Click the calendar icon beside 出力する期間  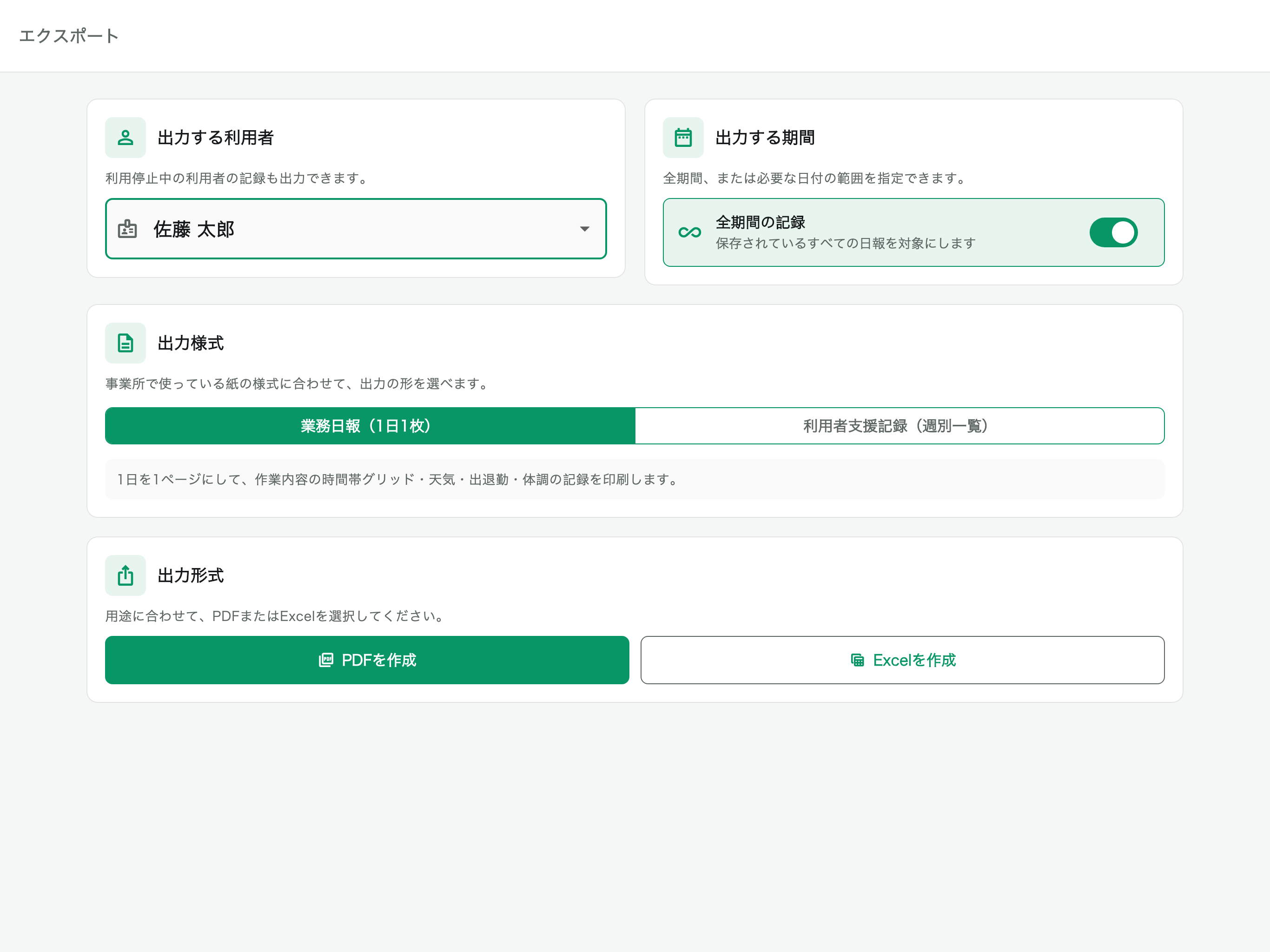[x=683, y=138]
